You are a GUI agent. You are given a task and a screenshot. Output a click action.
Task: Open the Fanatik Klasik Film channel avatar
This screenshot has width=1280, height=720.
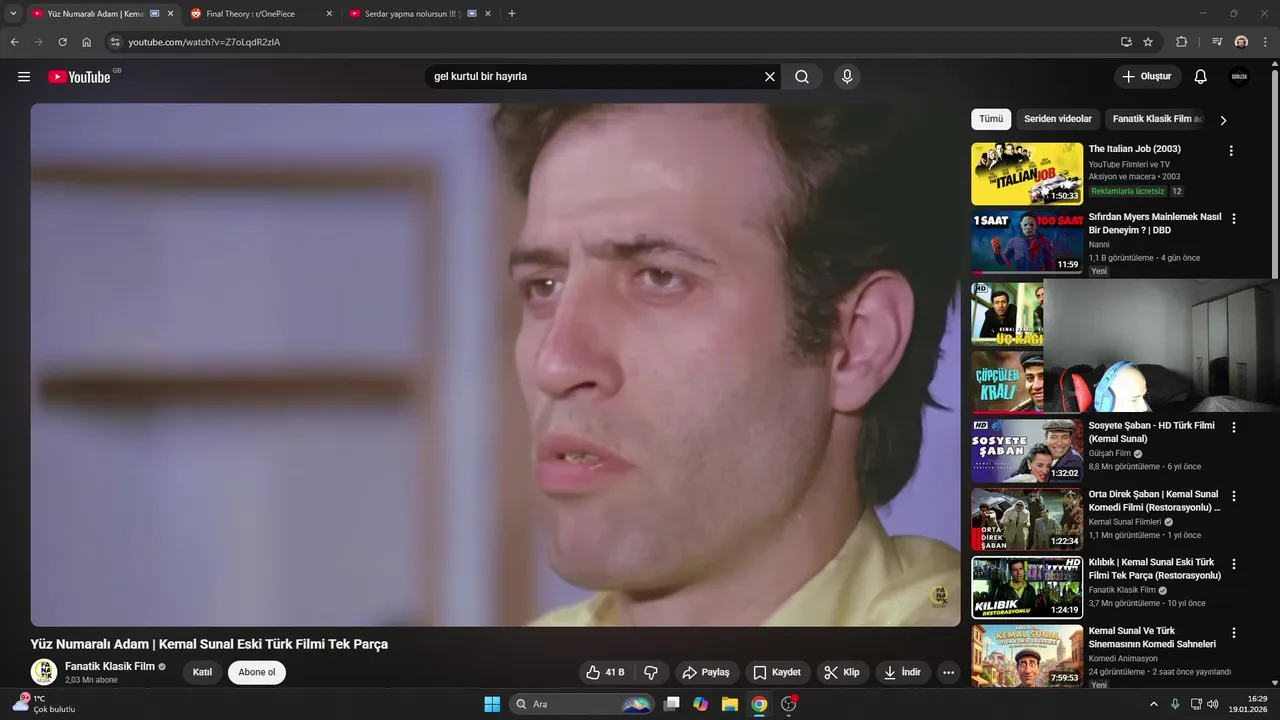(43, 672)
